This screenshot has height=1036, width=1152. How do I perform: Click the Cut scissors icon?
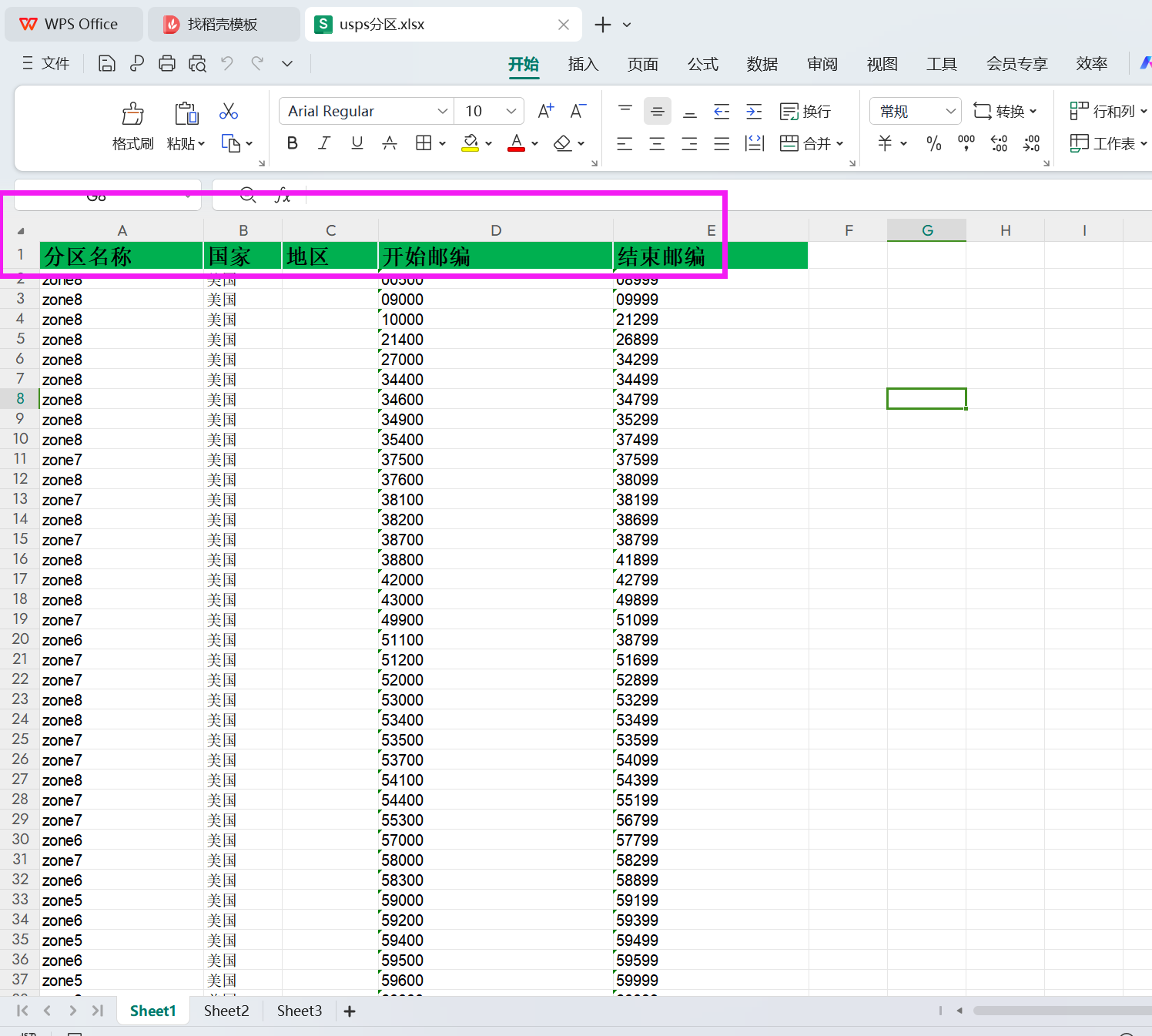229,111
